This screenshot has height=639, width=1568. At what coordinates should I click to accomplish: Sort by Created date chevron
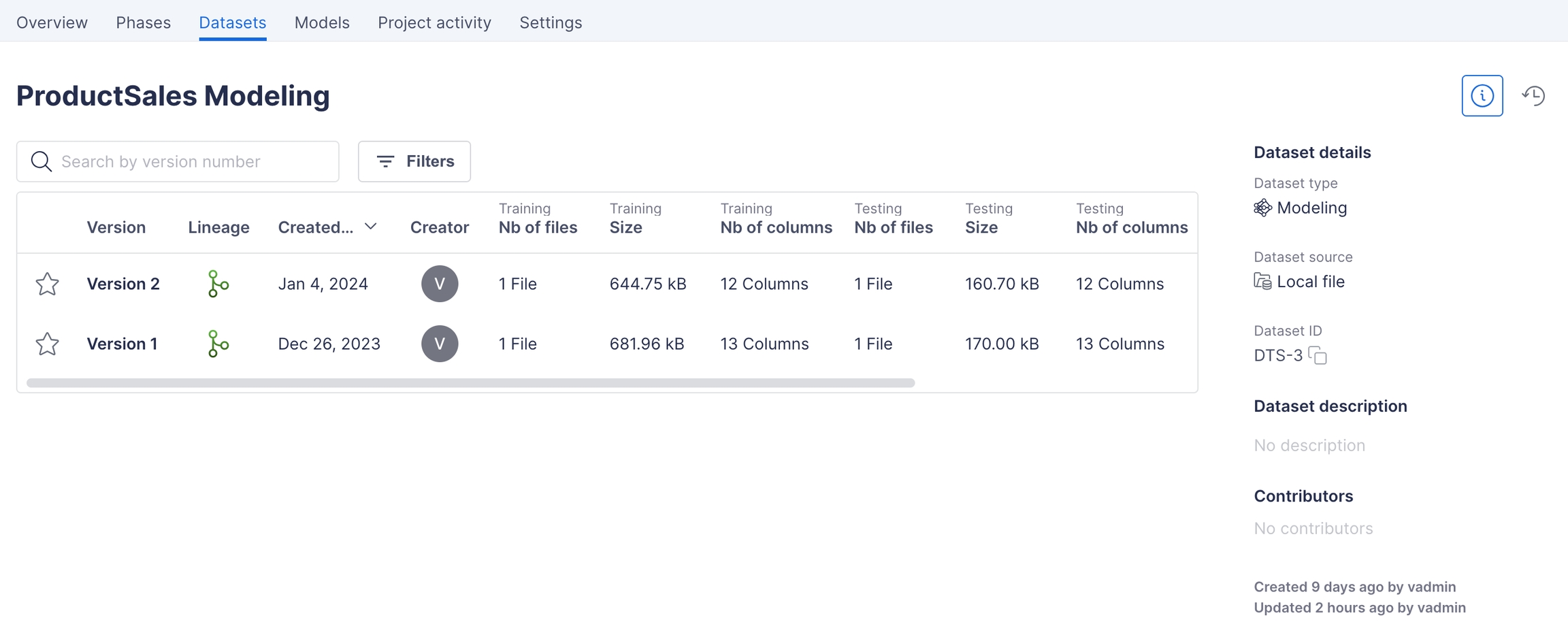pos(371,227)
